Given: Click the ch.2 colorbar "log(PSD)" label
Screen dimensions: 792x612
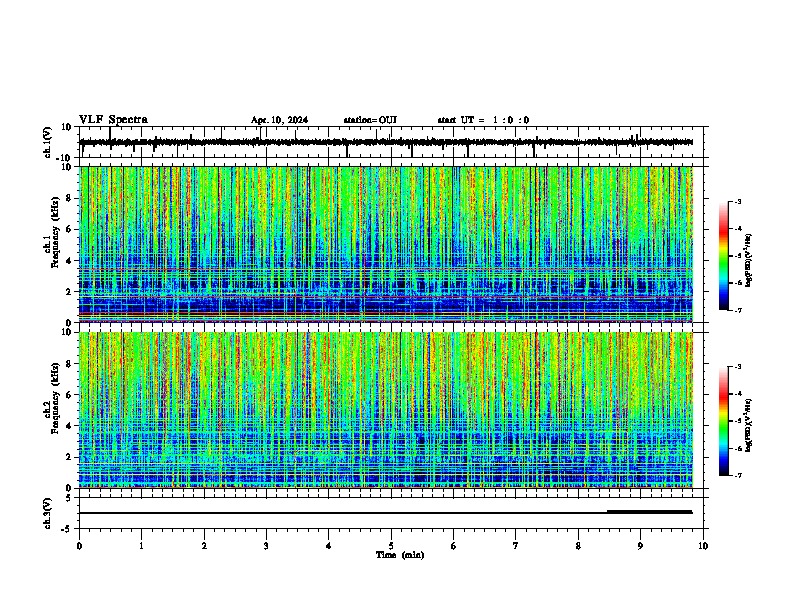Looking at the screenshot, I should point(748,425).
